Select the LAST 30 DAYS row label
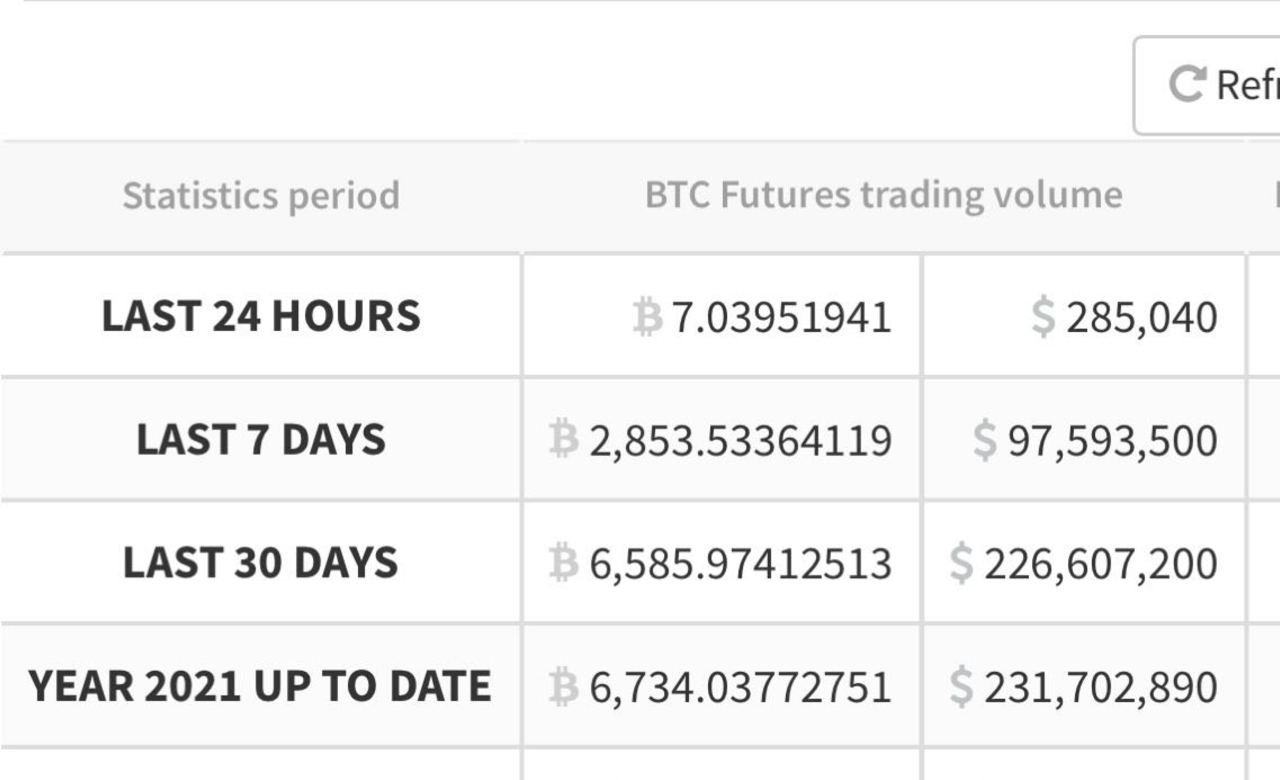Screen dimensions: 1280x780 pos(261,563)
